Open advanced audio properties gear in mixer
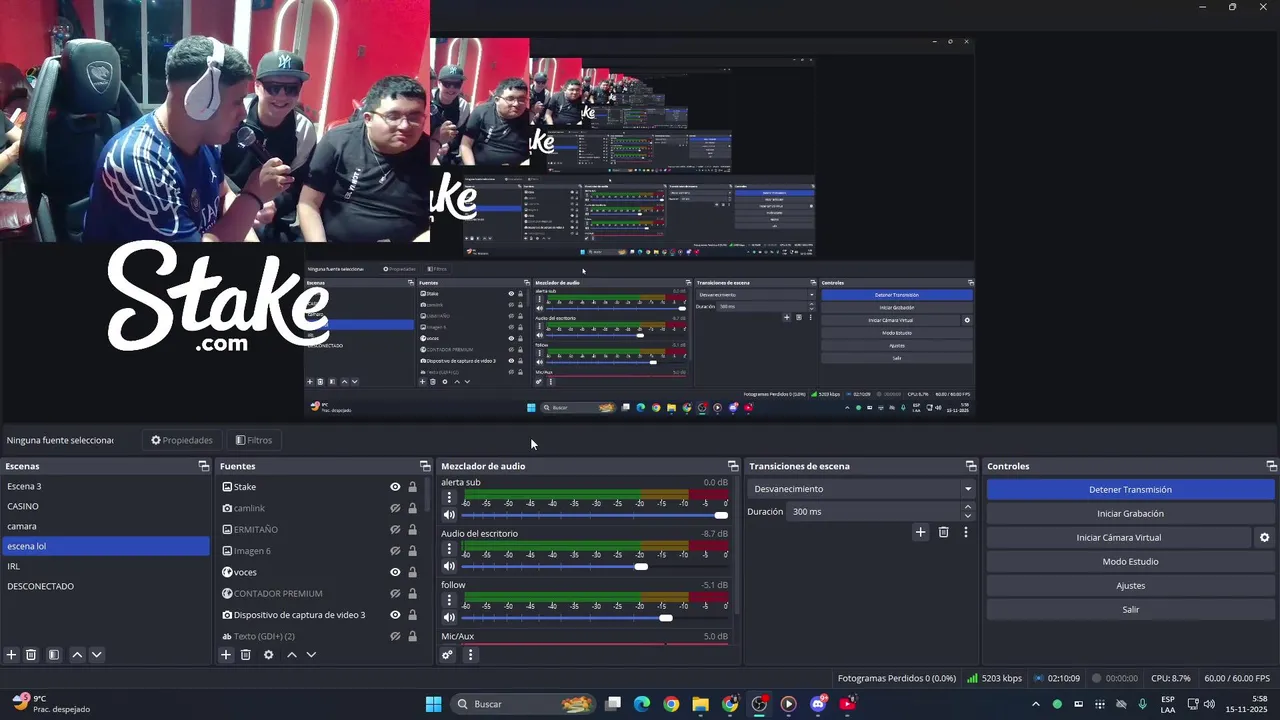Viewport: 1280px width, 720px height. coord(447,655)
